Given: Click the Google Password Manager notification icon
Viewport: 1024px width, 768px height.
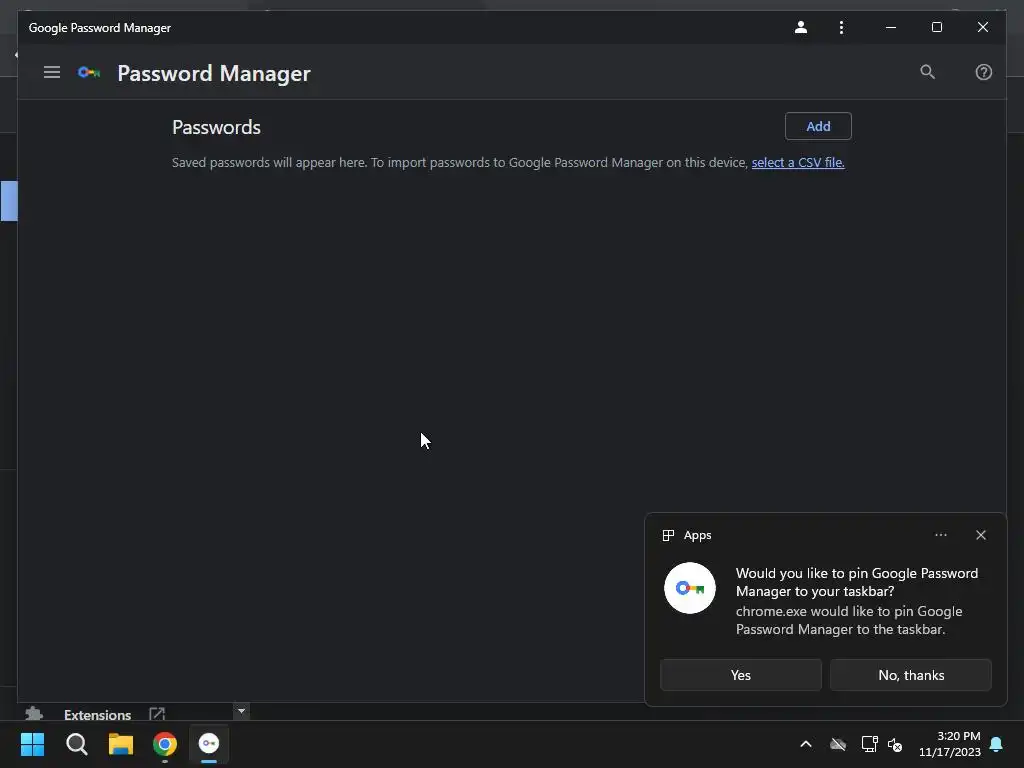Looking at the screenshot, I should pos(690,588).
